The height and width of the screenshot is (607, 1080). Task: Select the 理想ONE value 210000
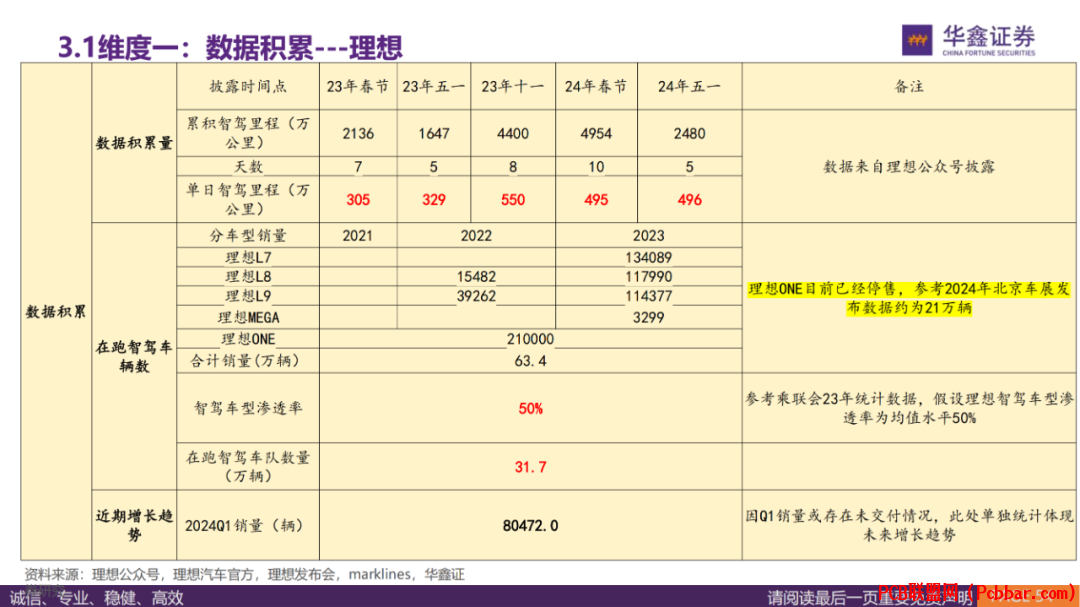pyautogui.click(x=530, y=339)
